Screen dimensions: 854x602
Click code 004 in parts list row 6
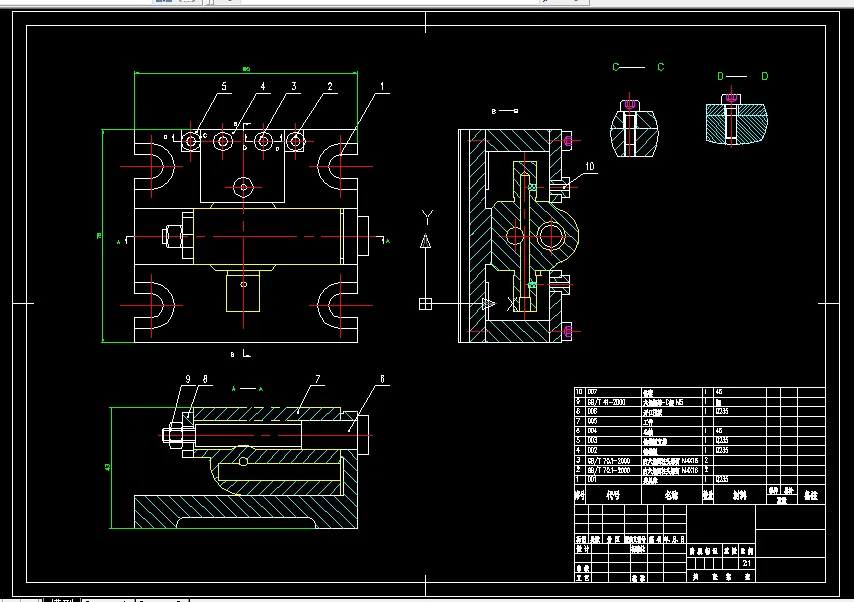click(x=593, y=431)
